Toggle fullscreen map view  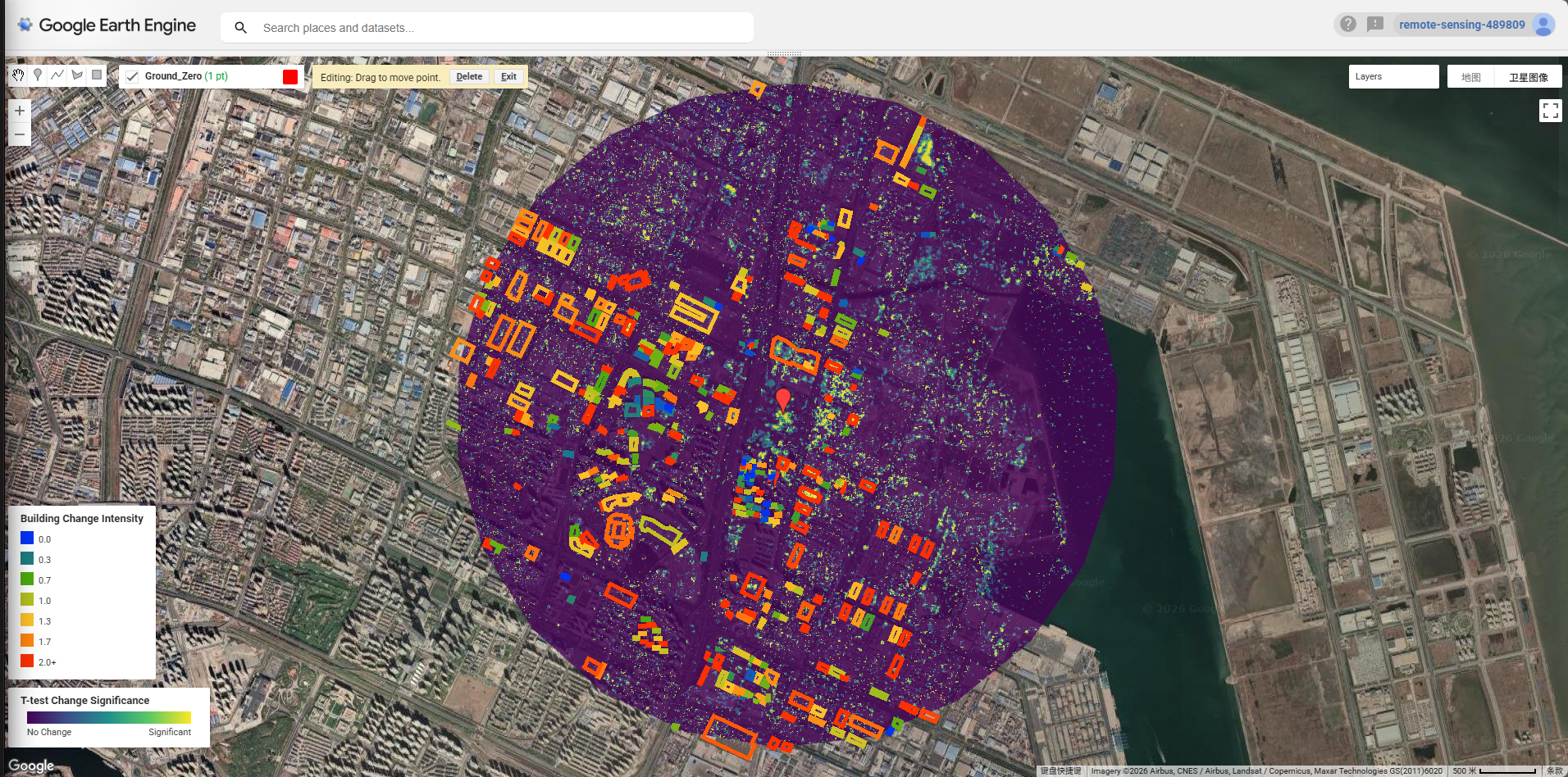[1550, 111]
